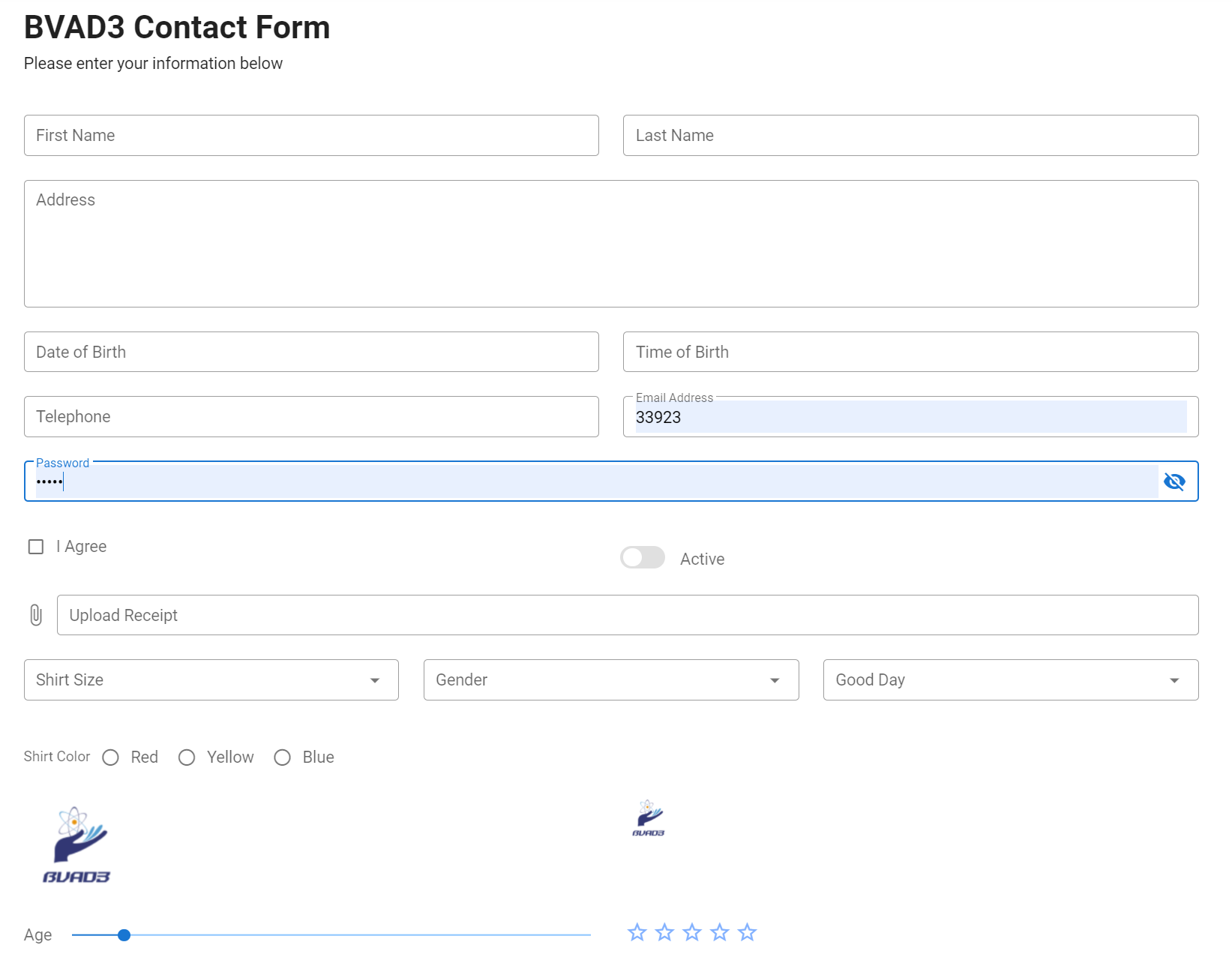Click the paperclip attachment icon
This screenshot has width=1232, height=963.
point(36,615)
